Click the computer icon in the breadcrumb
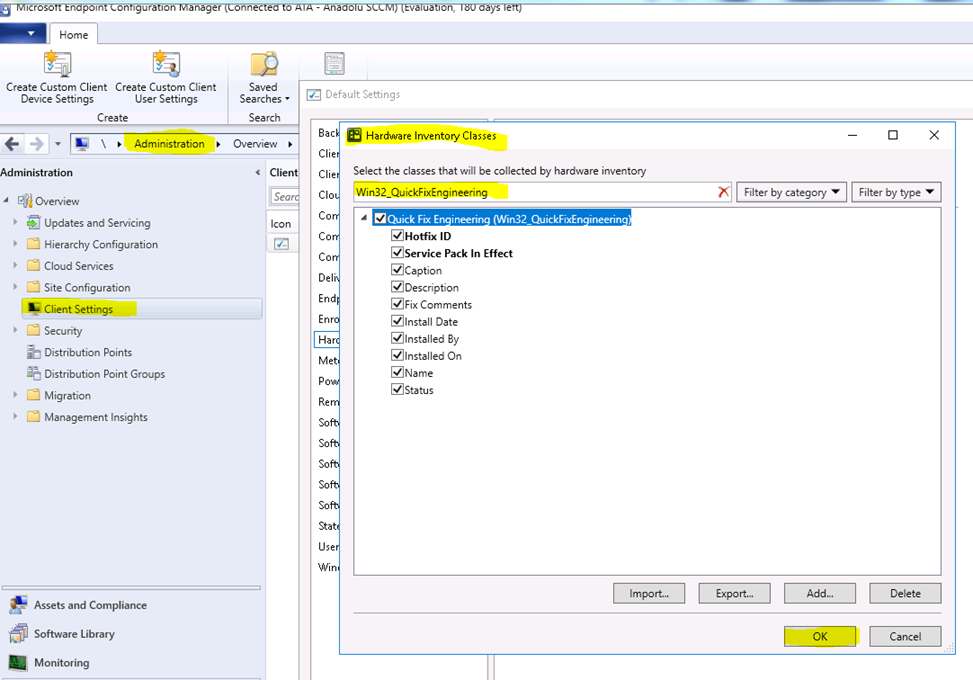 (x=81, y=144)
